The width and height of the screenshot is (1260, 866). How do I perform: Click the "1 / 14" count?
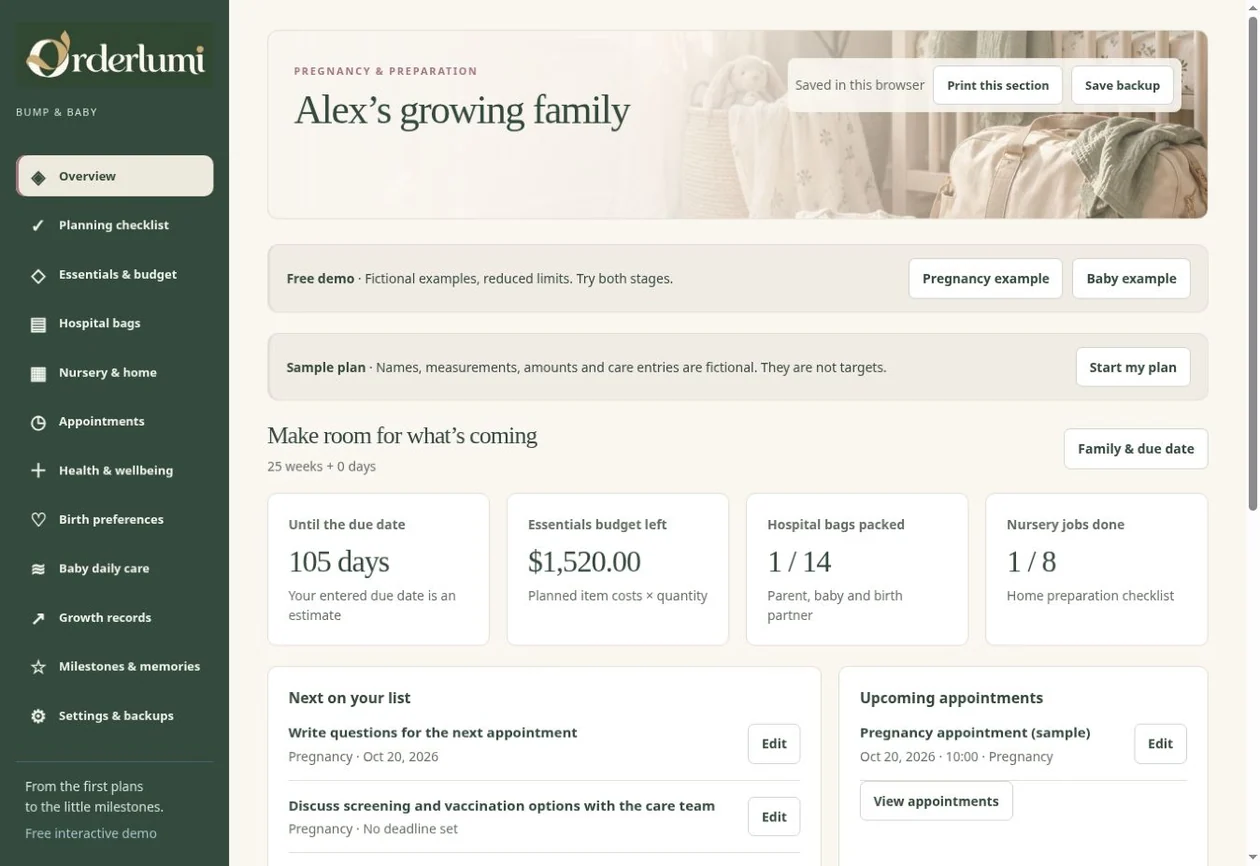click(799, 561)
